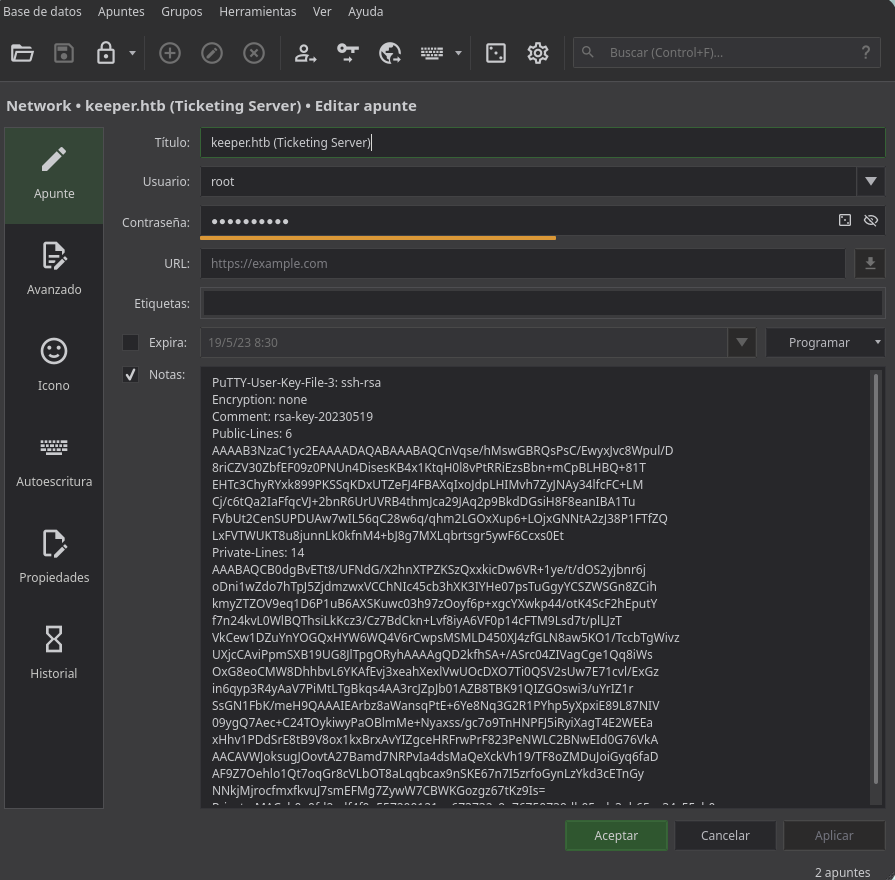Click the password strength bar
Image resolution: width=895 pixels, height=880 pixels.
tap(378, 238)
